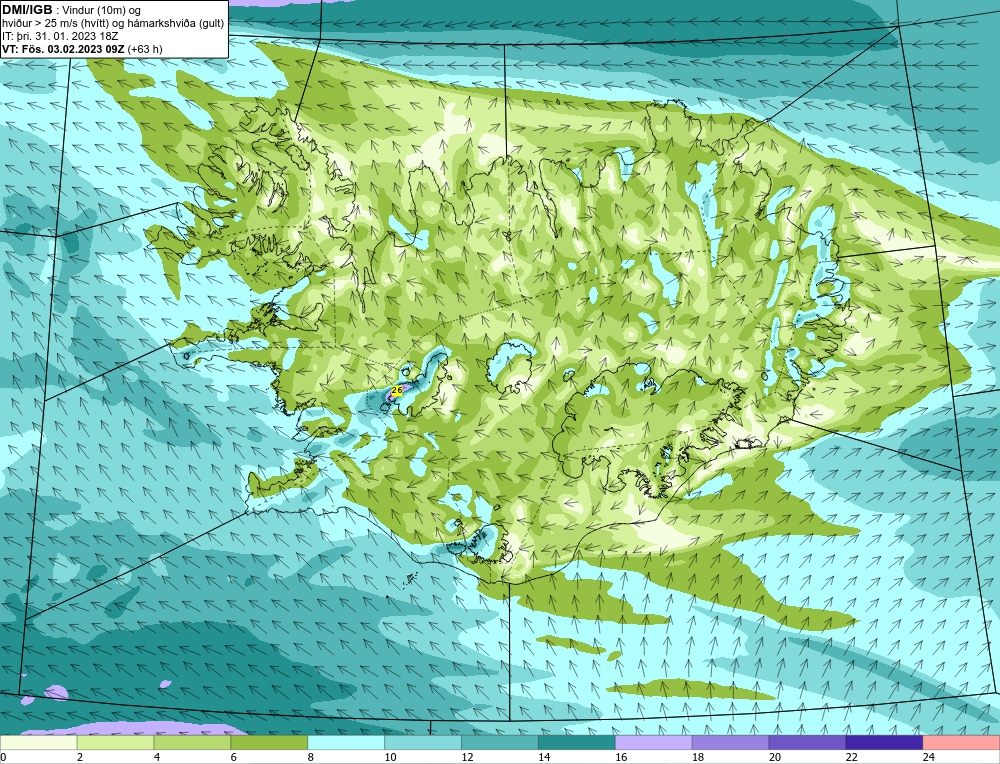Image resolution: width=1000 pixels, height=764 pixels.
Task: Select the above 24 m/s pink swatch
Action: 961,742
